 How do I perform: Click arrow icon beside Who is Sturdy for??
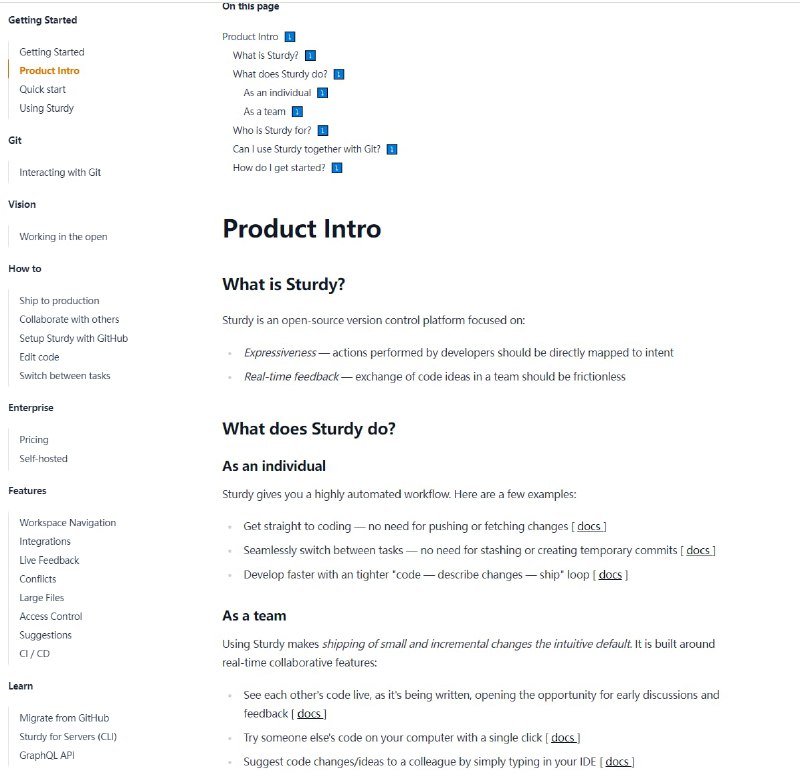323,131
